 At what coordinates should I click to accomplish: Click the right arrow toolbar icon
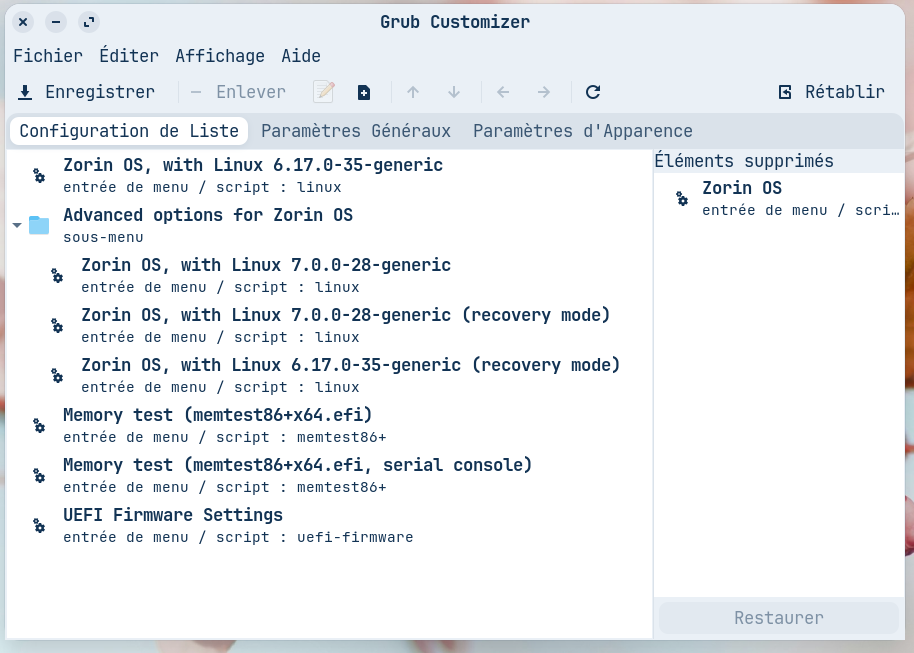[x=544, y=92]
